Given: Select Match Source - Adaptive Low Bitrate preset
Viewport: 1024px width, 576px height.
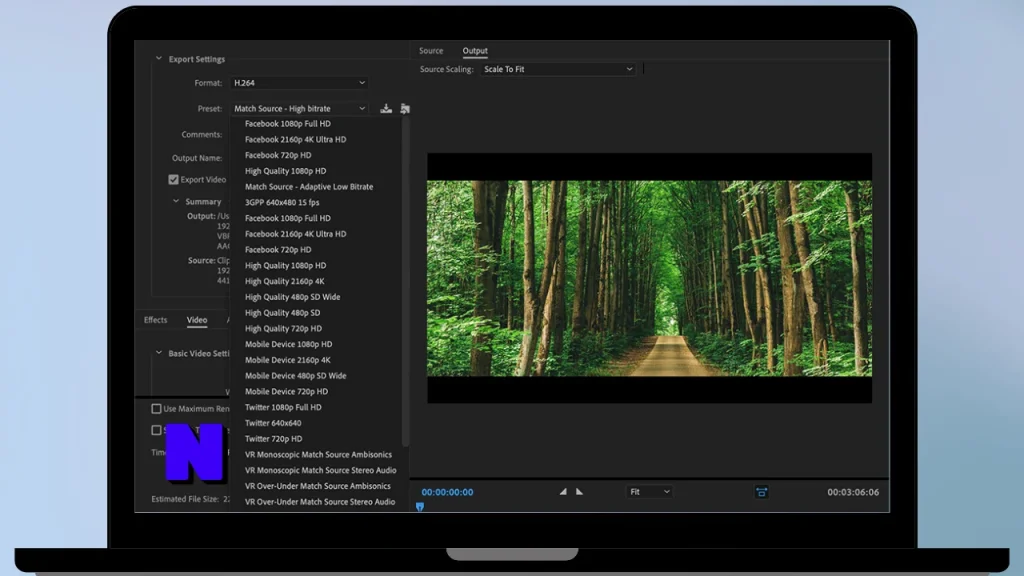Looking at the screenshot, I should click(x=309, y=187).
